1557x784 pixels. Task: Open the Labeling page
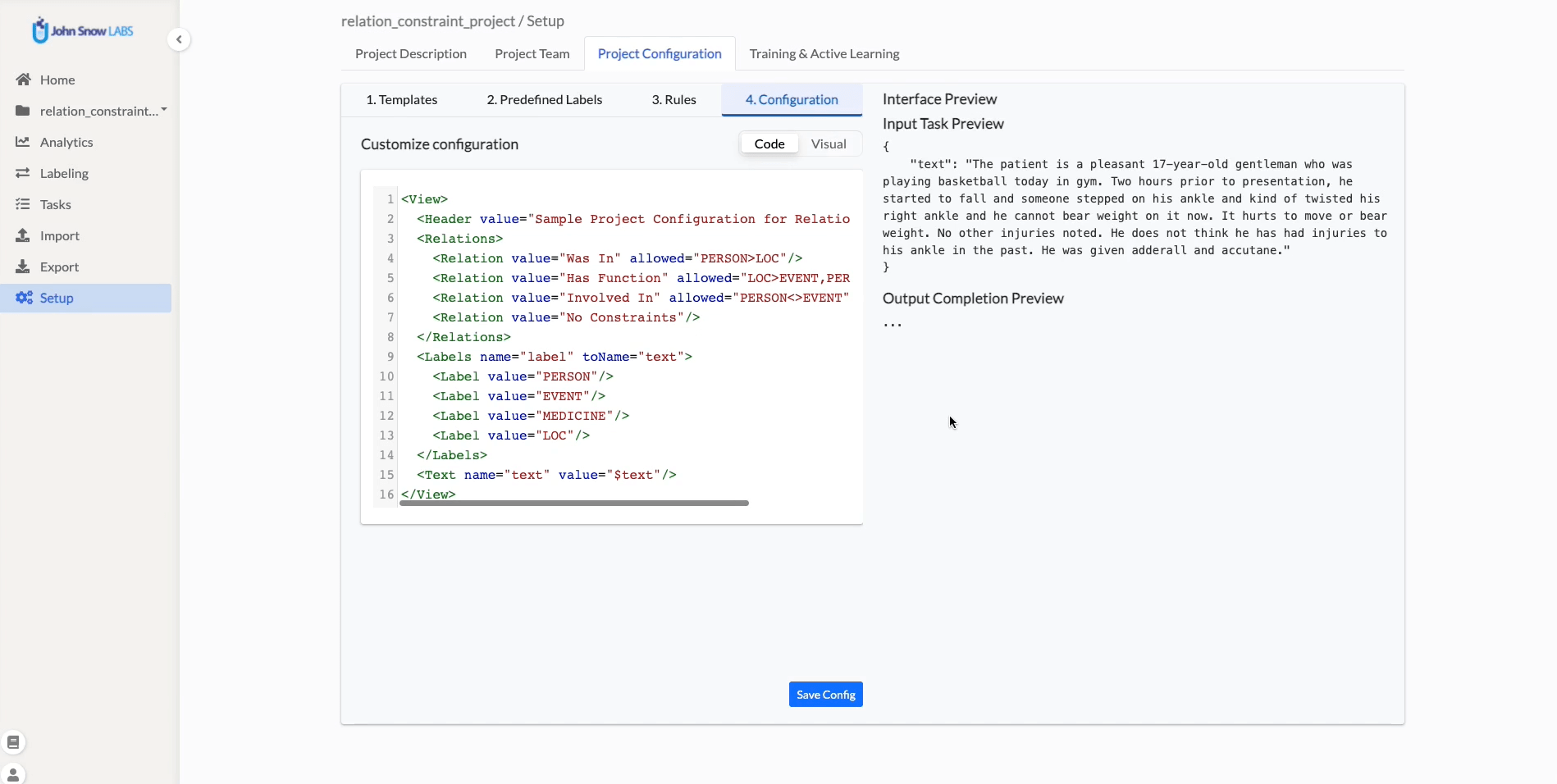click(x=64, y=173)
